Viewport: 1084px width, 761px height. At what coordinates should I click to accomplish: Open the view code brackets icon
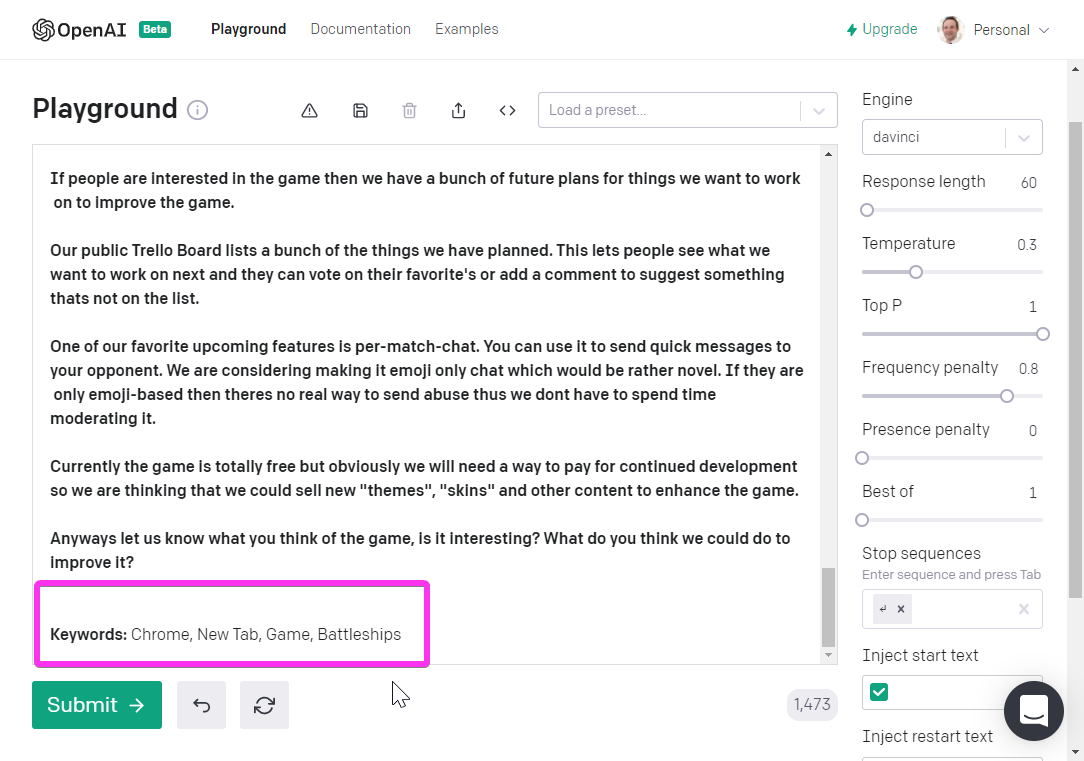[x=507, y=111]
